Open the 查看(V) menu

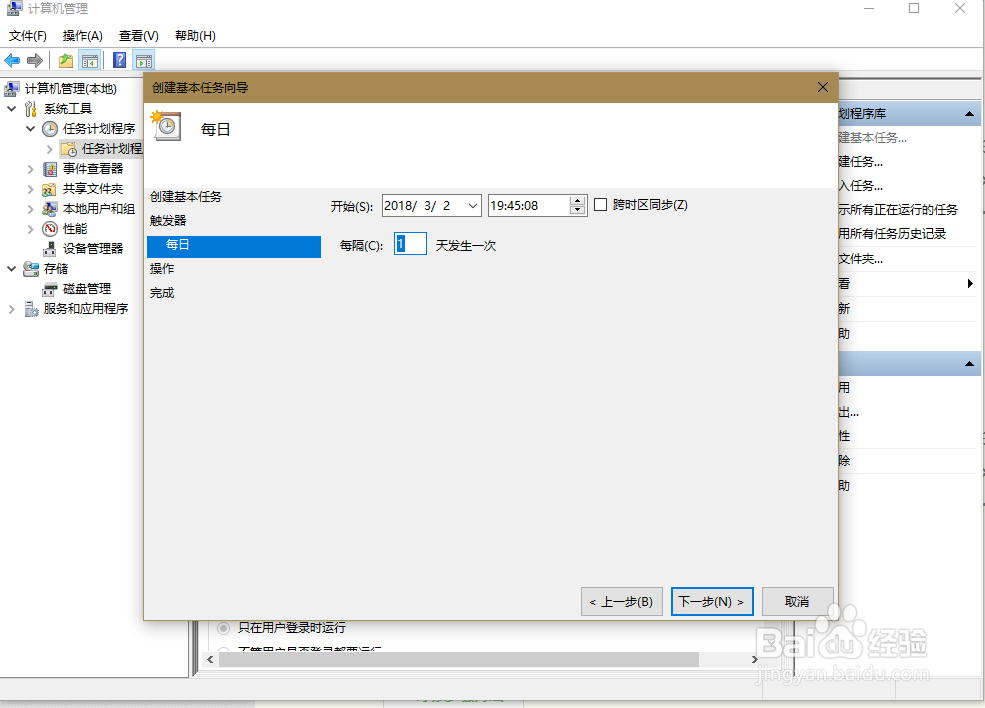pyautogui.click(x=138, y=35)
